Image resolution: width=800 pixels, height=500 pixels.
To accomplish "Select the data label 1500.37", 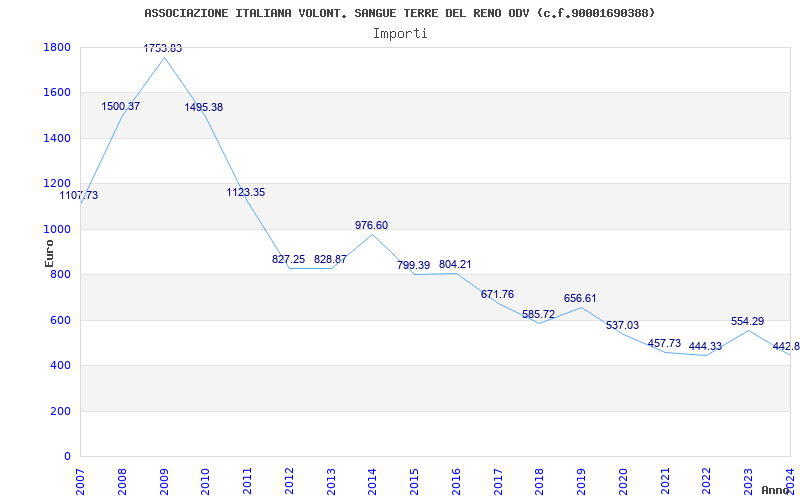I will [x=120, y=107].
